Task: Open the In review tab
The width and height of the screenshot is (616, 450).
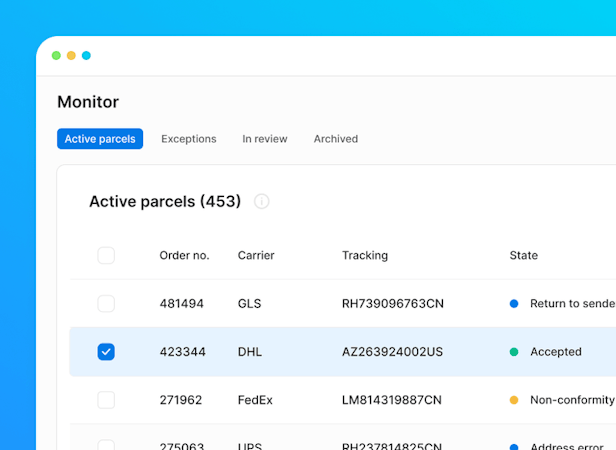Action: (x=265, y=139)
